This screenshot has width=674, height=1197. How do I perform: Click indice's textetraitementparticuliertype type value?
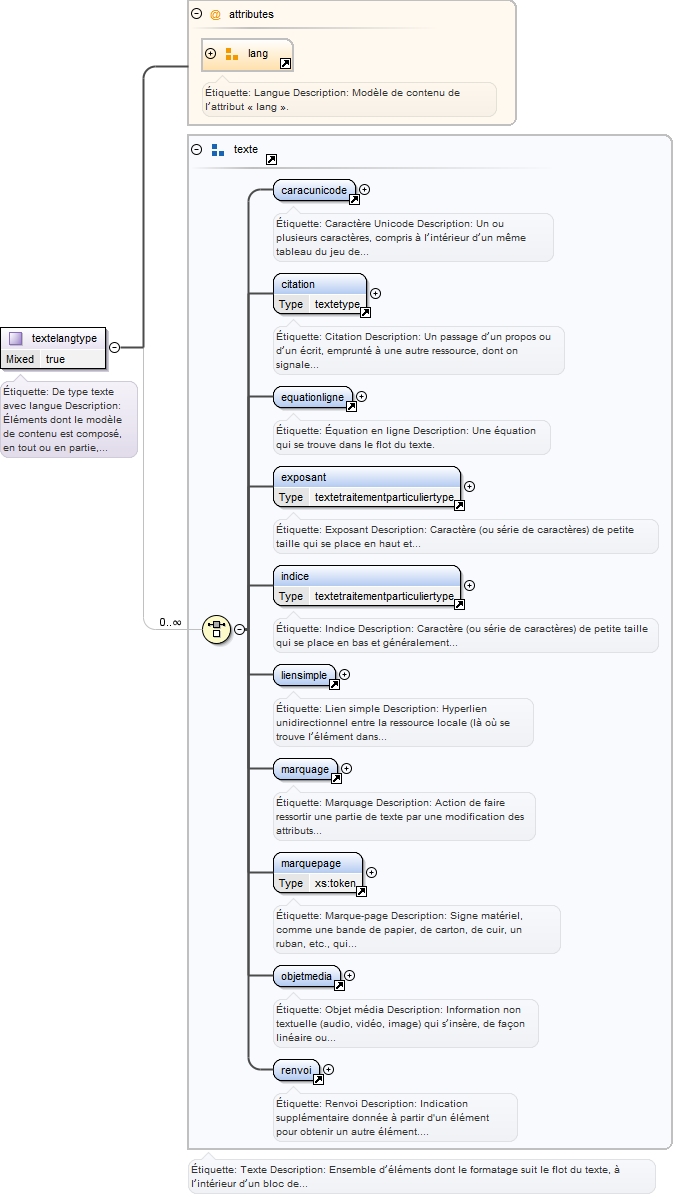pyautogui.click(x=384, y=596)
